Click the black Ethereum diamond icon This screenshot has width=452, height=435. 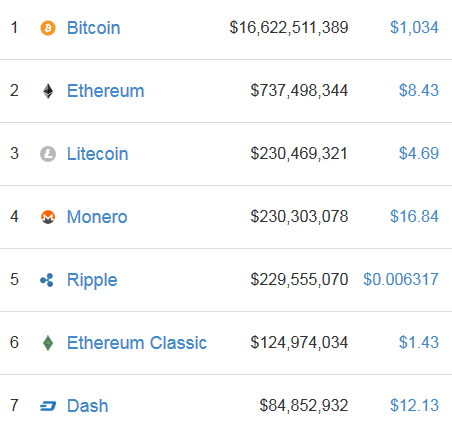click(x=48, y=91)
